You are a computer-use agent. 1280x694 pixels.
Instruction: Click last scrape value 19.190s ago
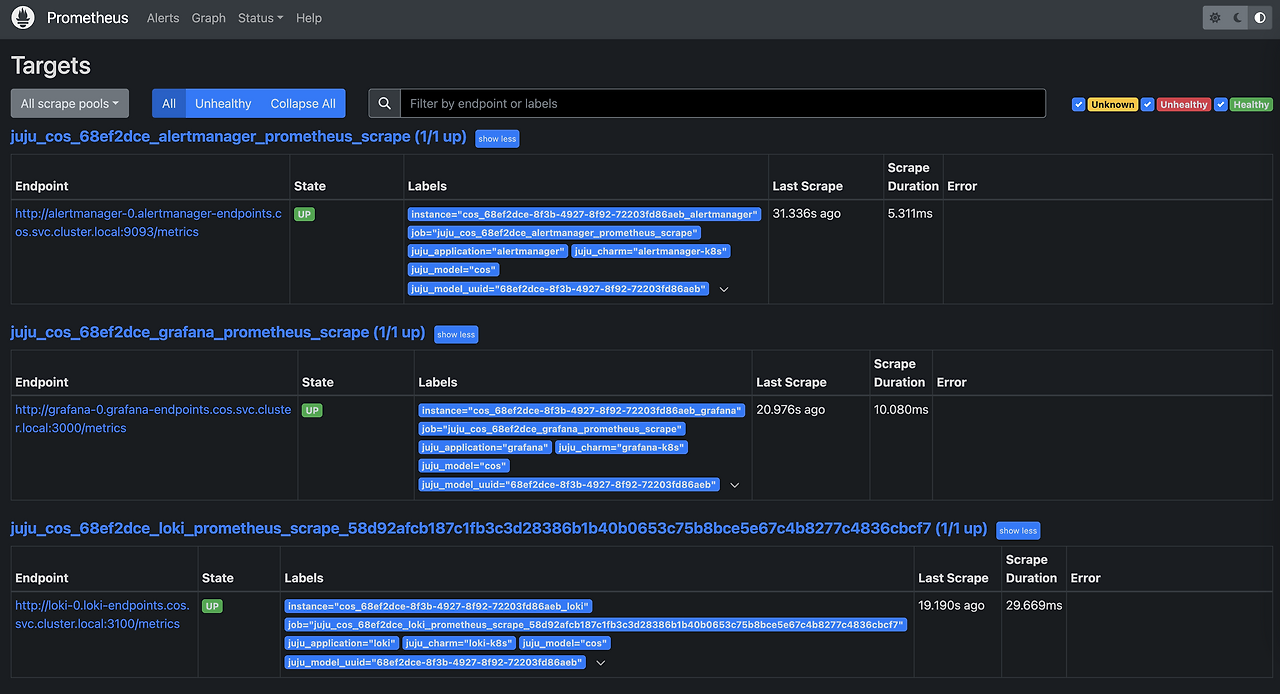coord(952,606)
